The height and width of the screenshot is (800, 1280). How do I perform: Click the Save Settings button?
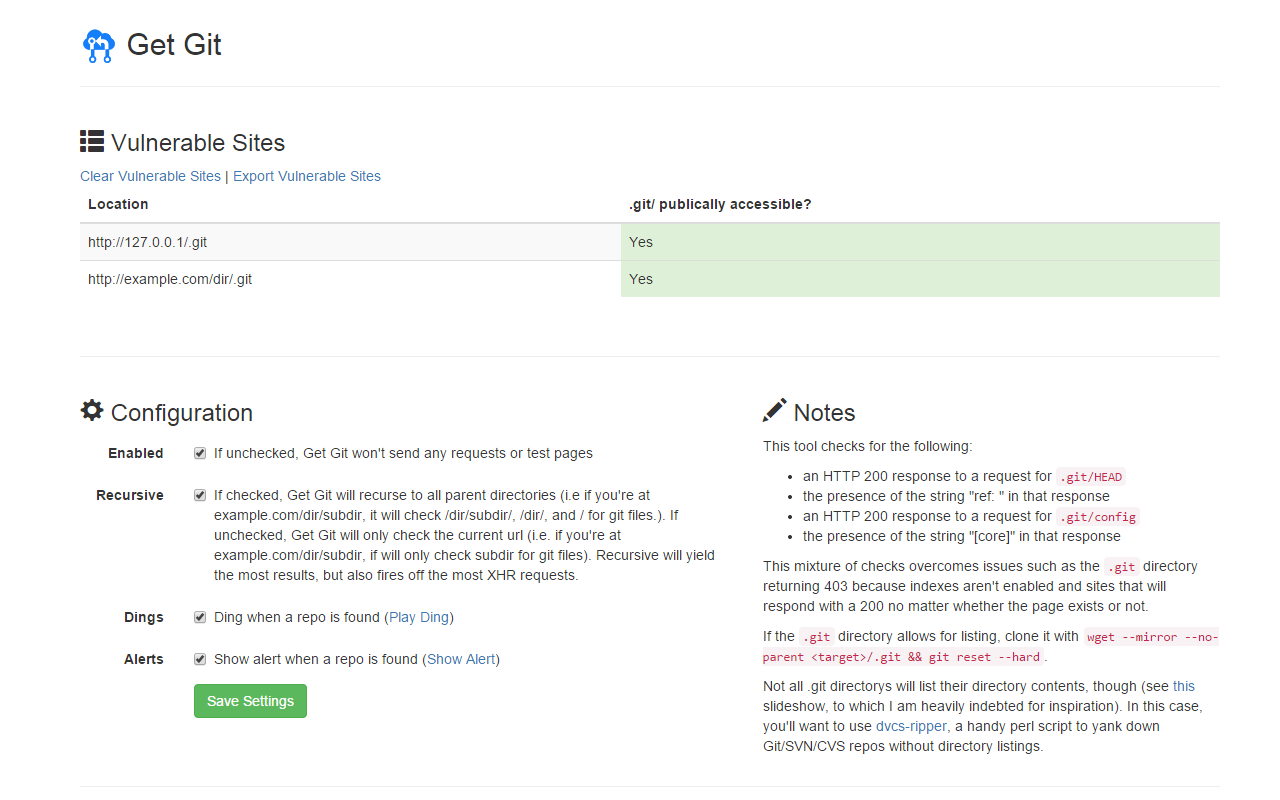pyautogui.click(x=250, y=701)
